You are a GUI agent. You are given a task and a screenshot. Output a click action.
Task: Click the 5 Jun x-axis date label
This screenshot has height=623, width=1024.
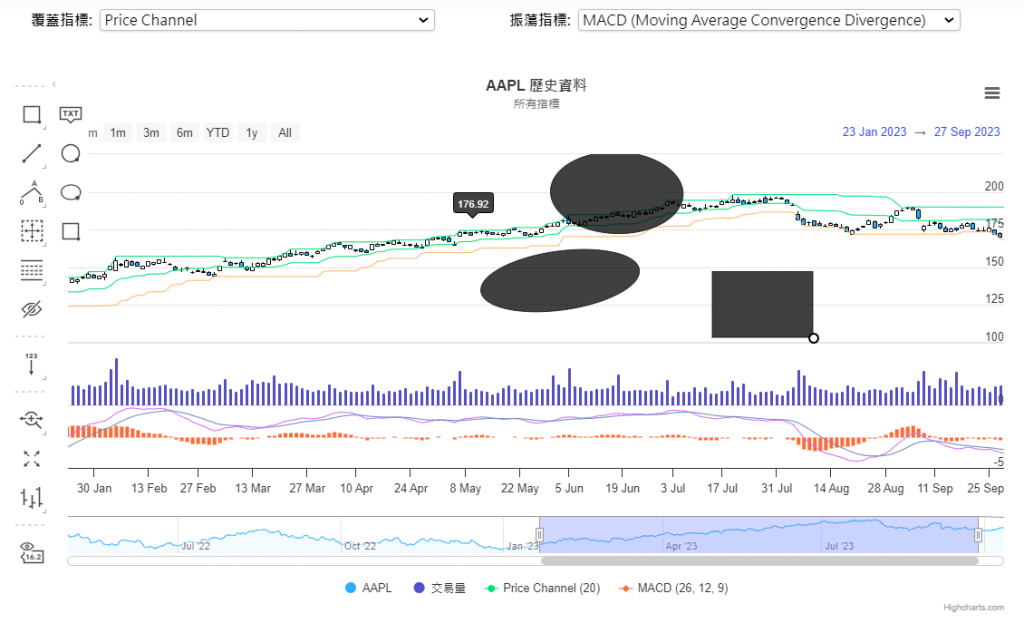point(569,488)
